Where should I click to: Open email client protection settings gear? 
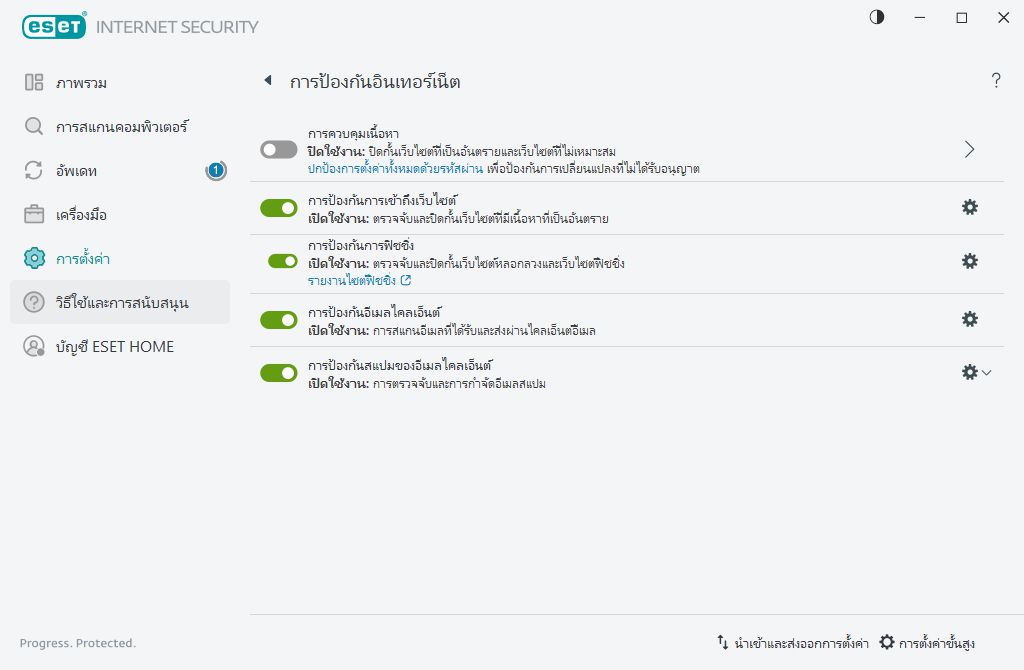(x=969, y=319)
